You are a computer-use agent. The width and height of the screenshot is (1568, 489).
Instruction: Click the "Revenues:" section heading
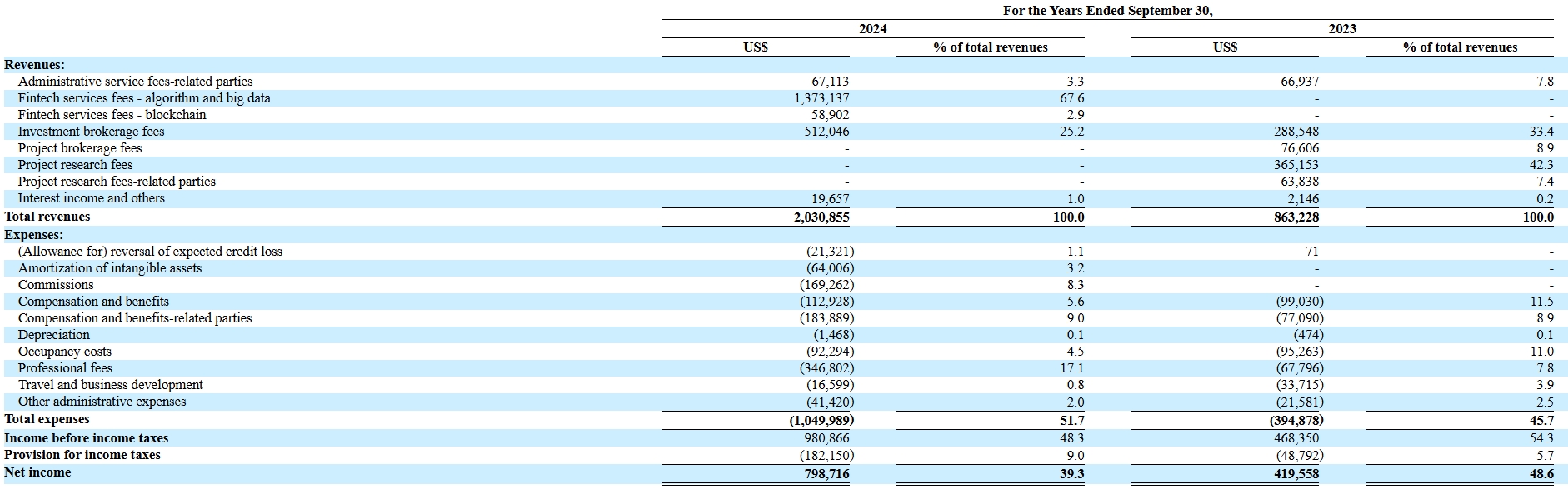[34, 65]
